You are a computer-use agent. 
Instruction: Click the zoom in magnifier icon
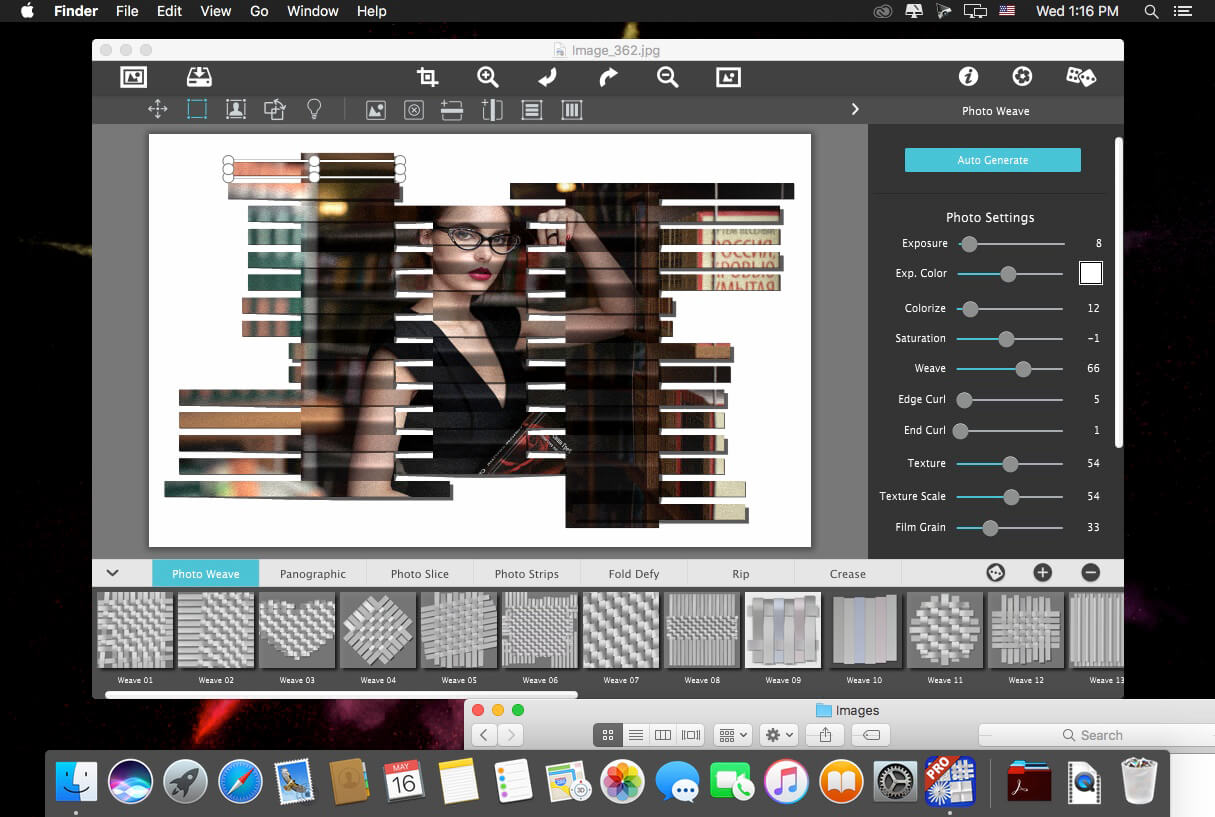[487, 77]
